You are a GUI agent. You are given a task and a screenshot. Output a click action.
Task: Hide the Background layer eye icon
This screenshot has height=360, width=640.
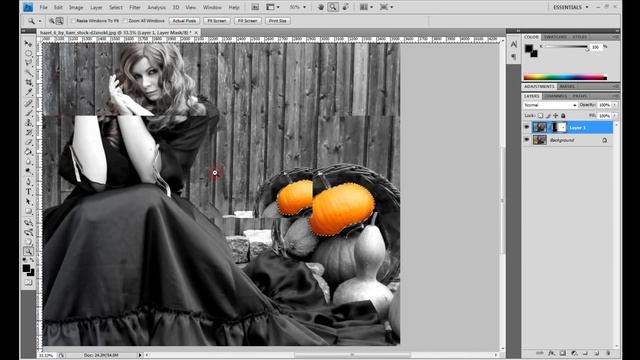(x=527, y=140)
